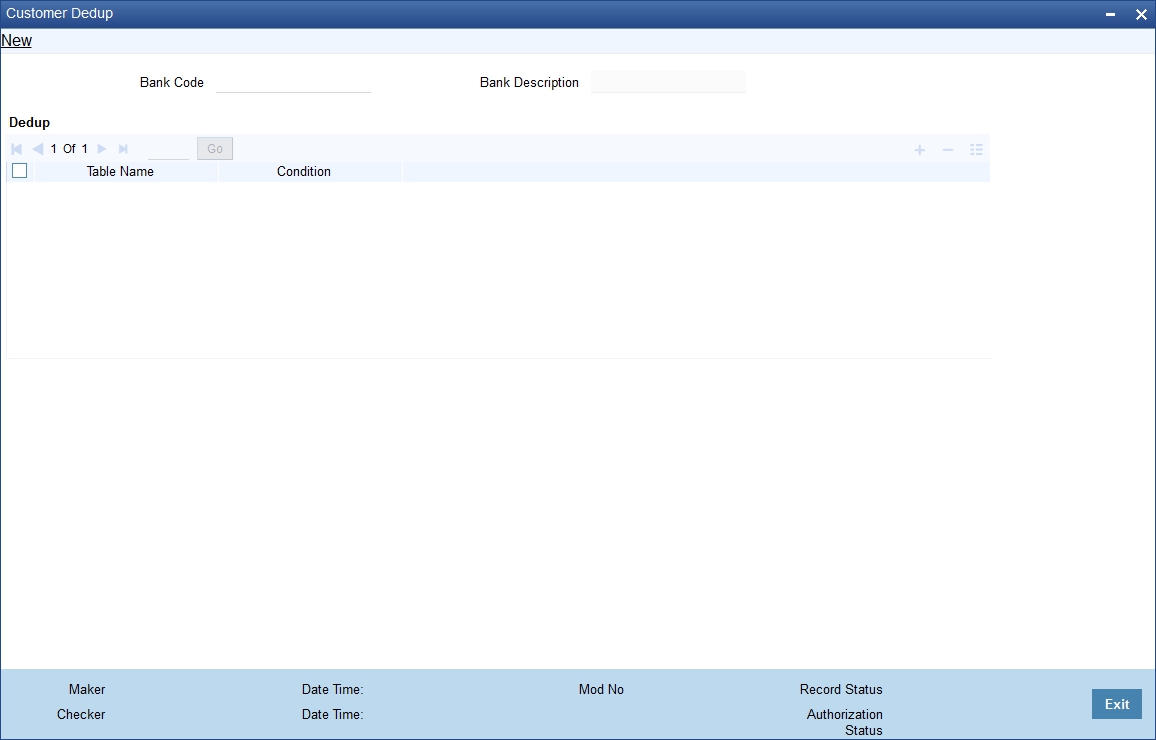This screenshot has width=1156, height=740.
Task: Click the Checker label
Action: (x=81, y=714)
